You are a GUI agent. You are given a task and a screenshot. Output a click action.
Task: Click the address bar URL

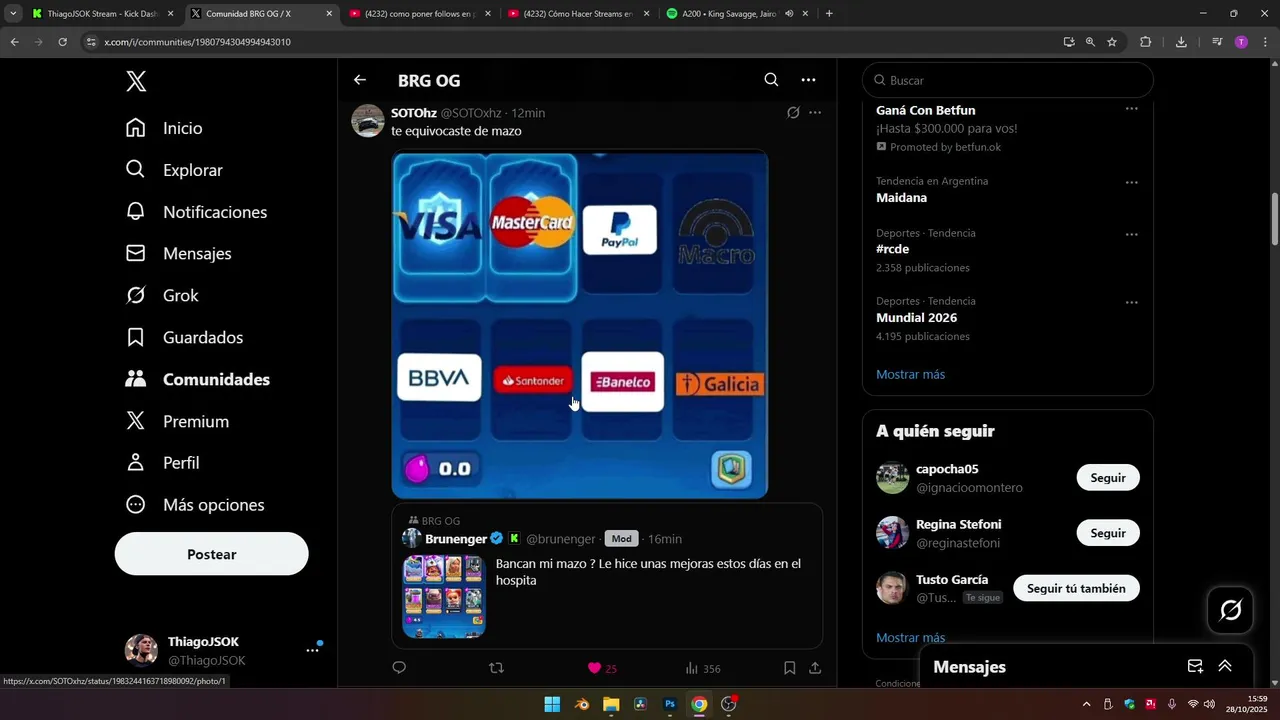197,42
